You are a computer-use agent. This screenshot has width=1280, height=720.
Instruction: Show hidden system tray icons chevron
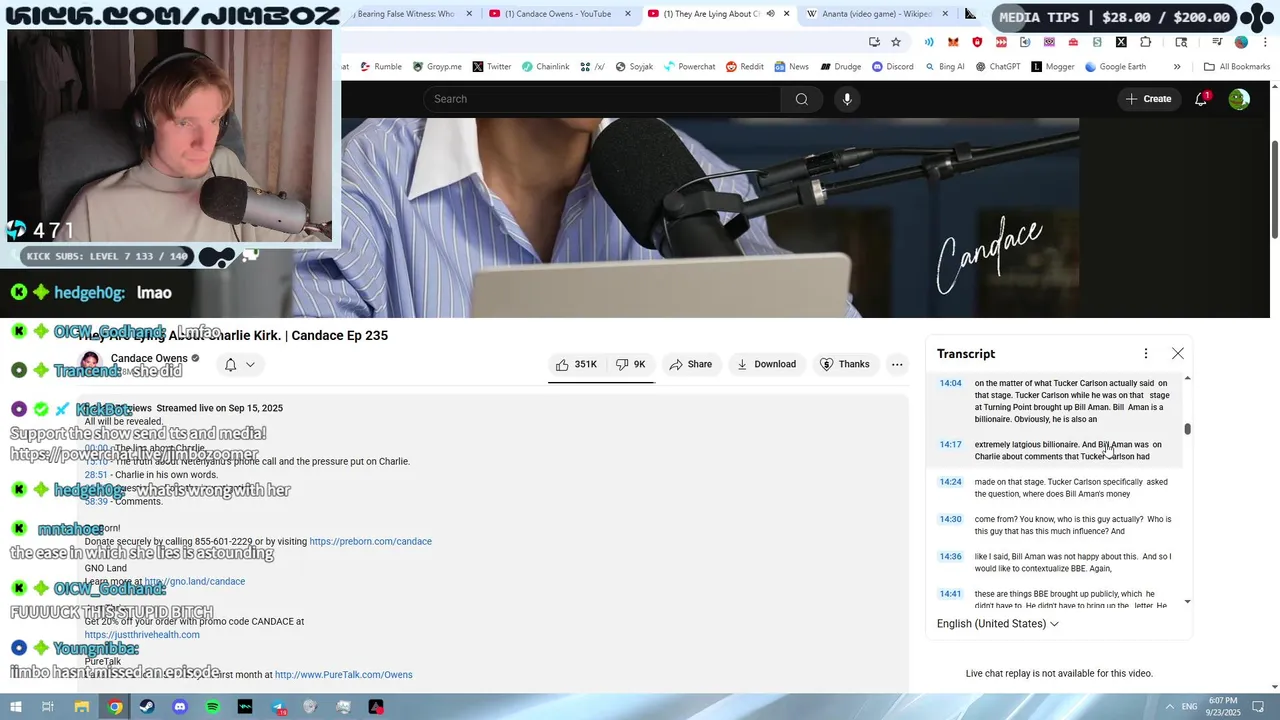1170,707
